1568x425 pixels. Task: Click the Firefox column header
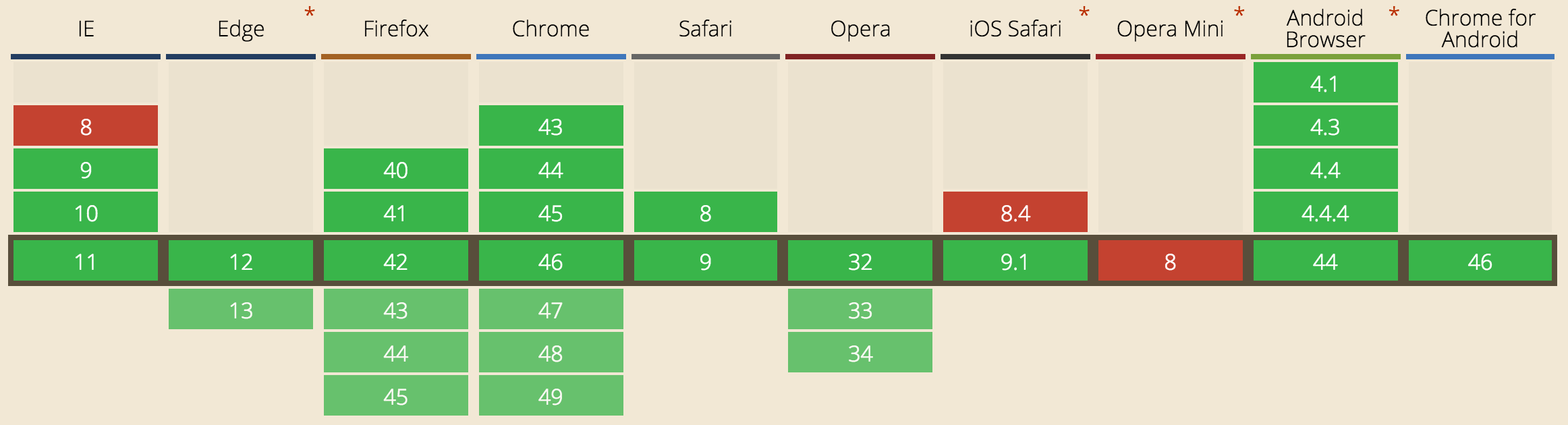point(396,29)
